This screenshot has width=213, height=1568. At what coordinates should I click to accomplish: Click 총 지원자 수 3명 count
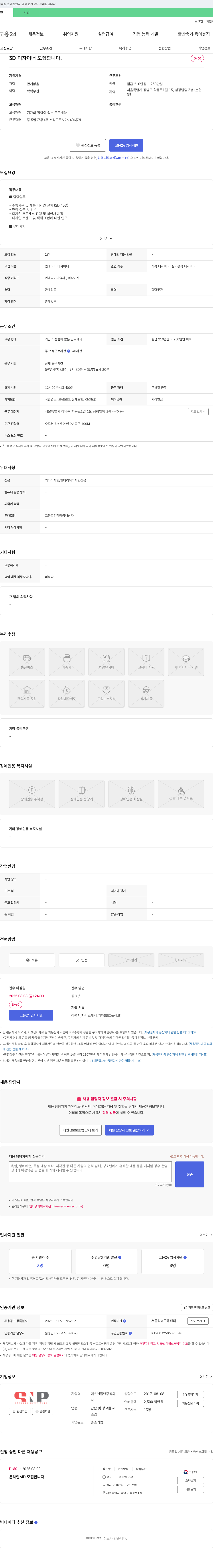tap(40, 1266)
